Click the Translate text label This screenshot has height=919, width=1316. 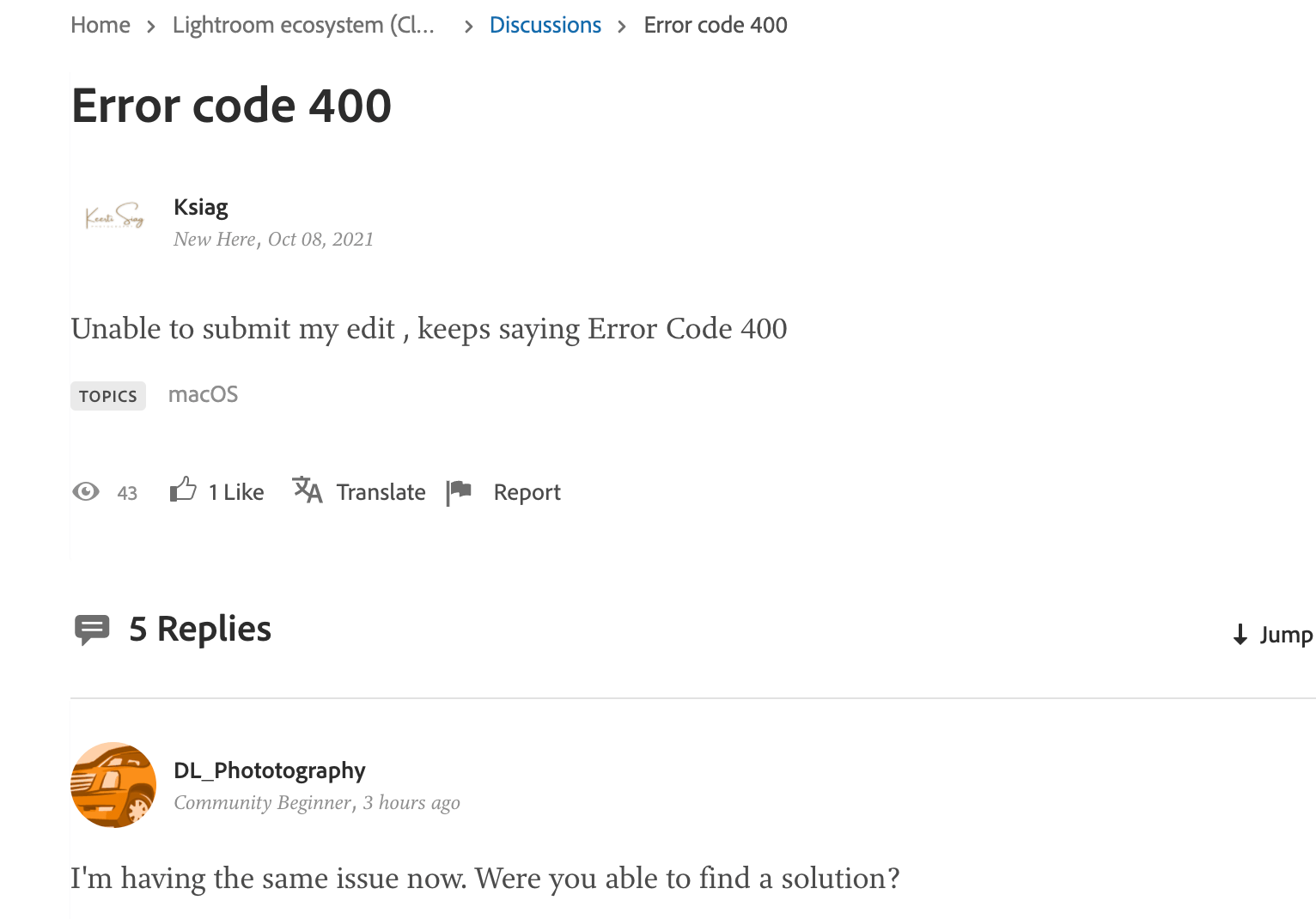pos(381,491)
